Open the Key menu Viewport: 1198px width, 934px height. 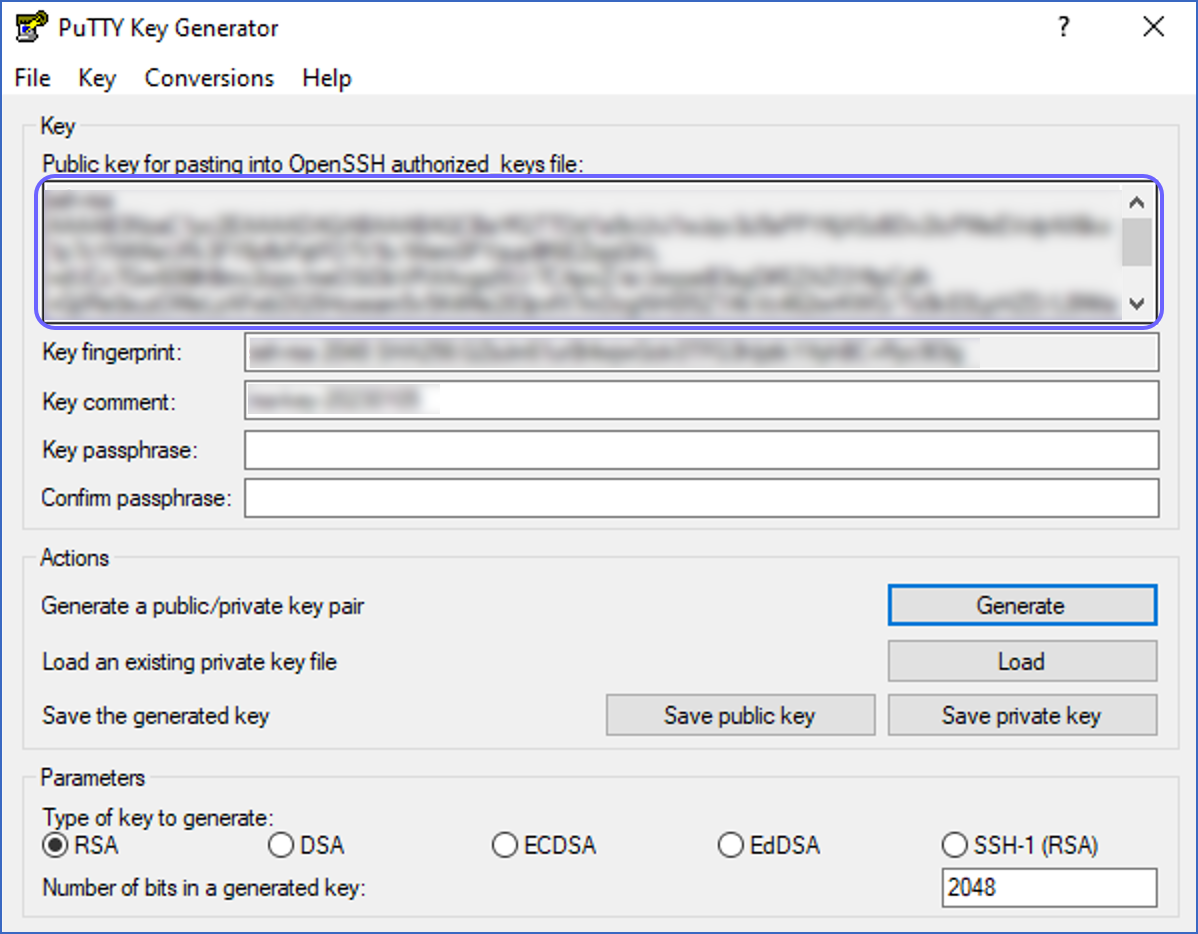point(96,78)
